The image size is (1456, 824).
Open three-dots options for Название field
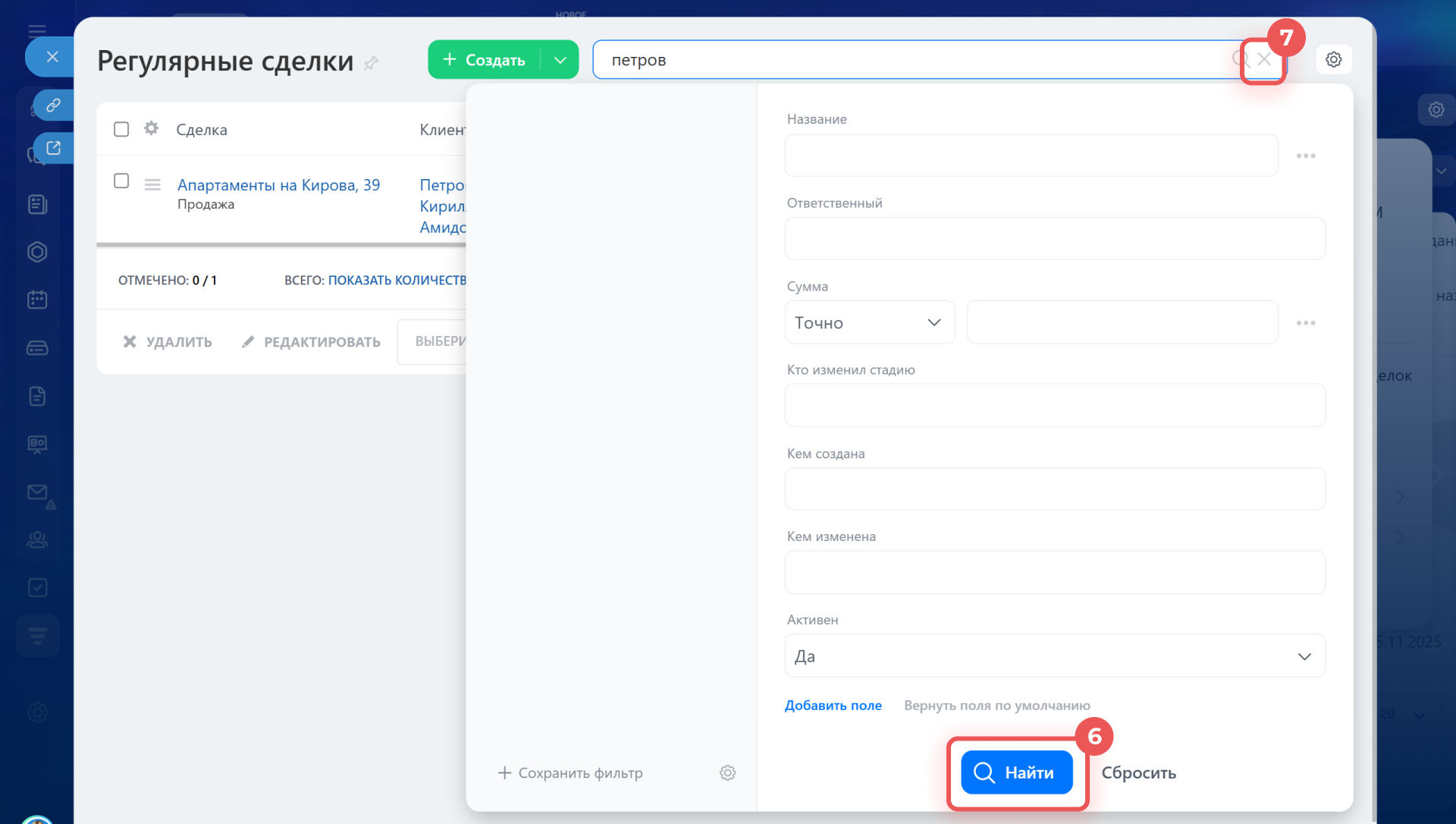pos(1306,156)
